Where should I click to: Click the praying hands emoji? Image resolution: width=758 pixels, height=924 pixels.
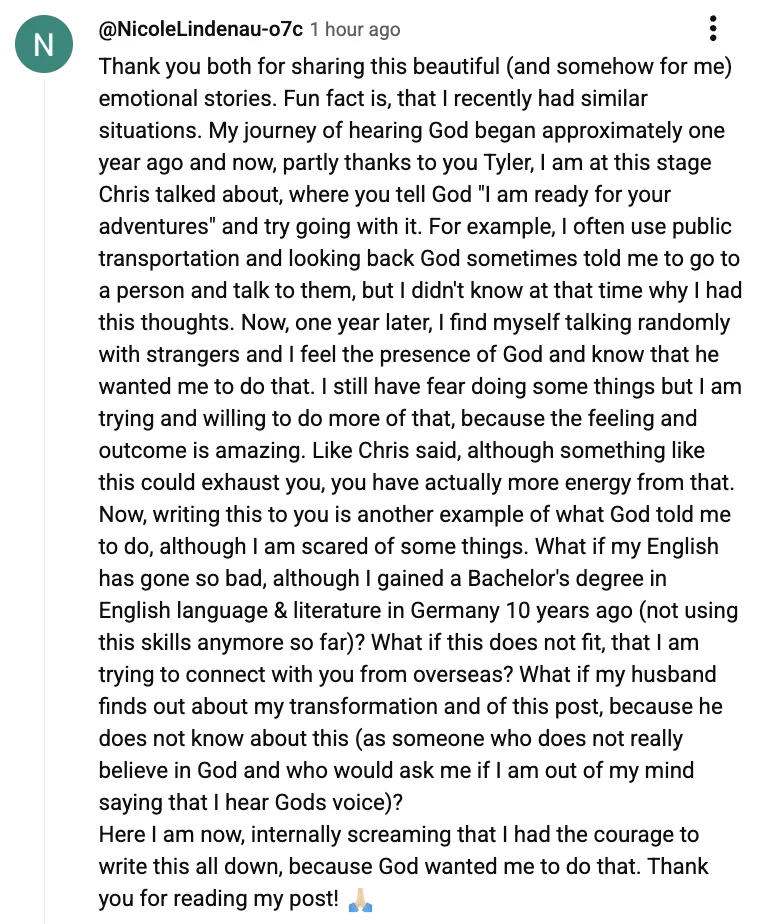coord(360,899)
